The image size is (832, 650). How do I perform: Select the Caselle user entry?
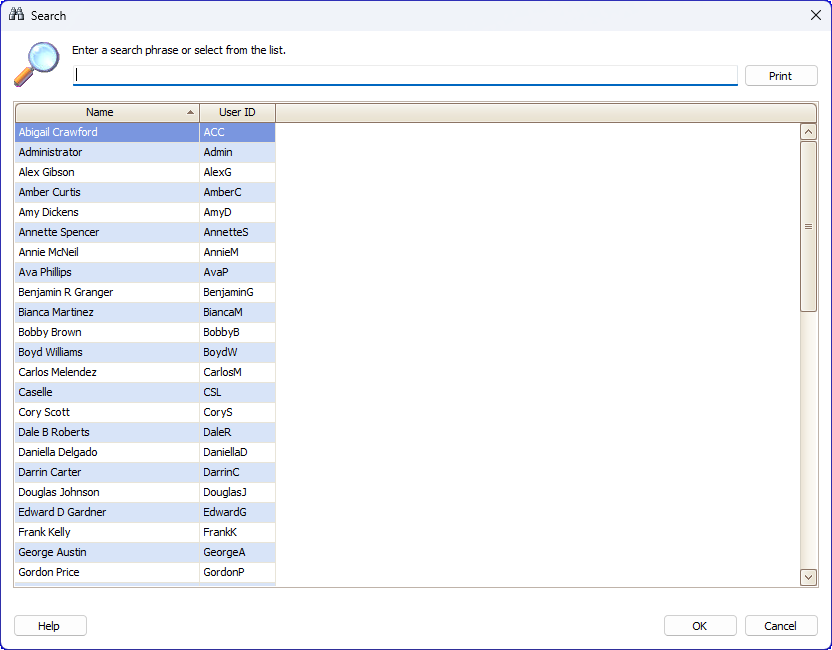coord(145,392)
